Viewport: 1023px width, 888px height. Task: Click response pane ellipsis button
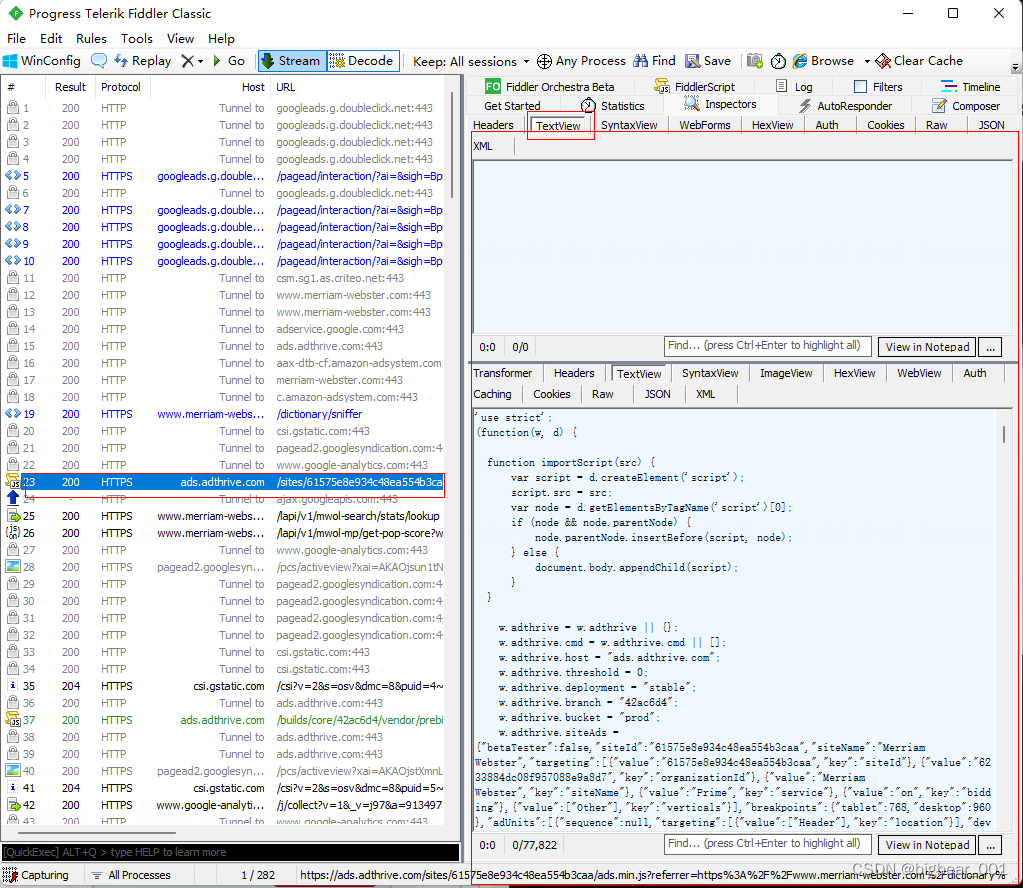[x=990, y=845]
